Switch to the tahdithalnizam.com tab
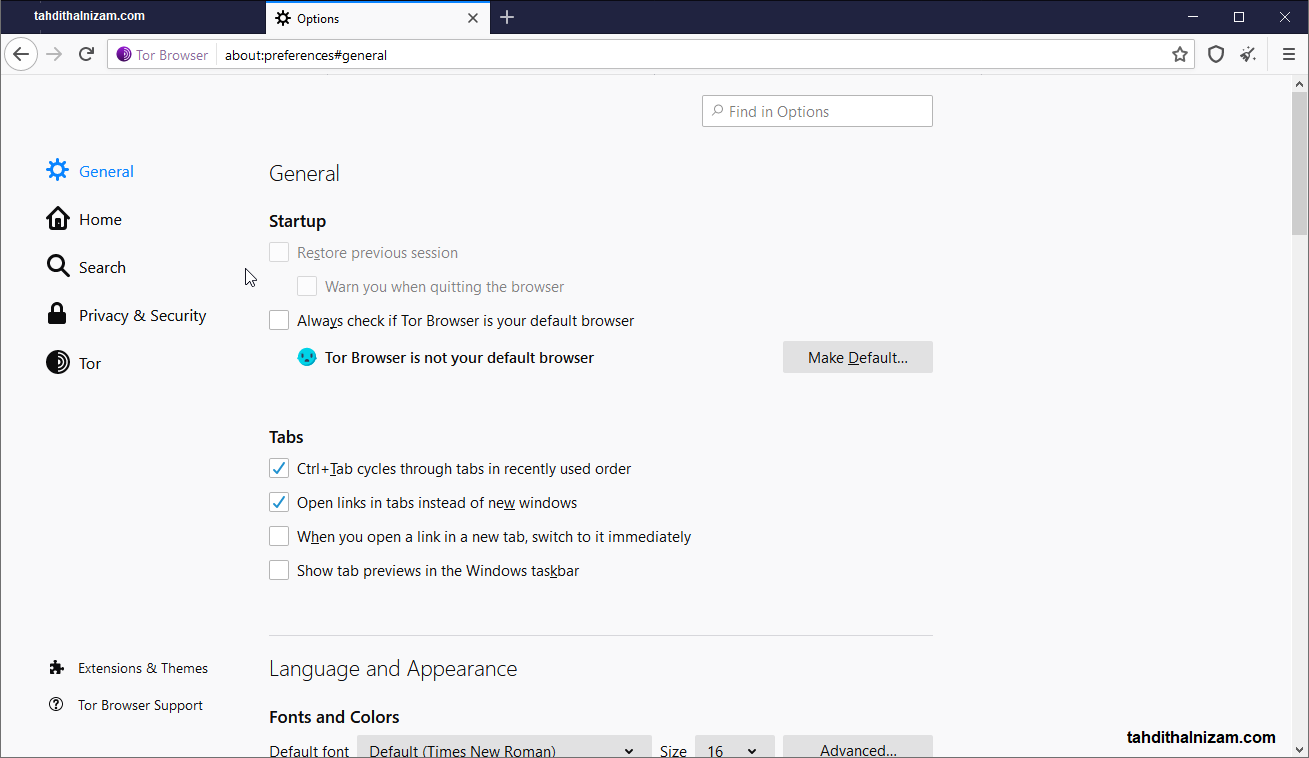Viewport: 1309px width, 758px height. 133,16
